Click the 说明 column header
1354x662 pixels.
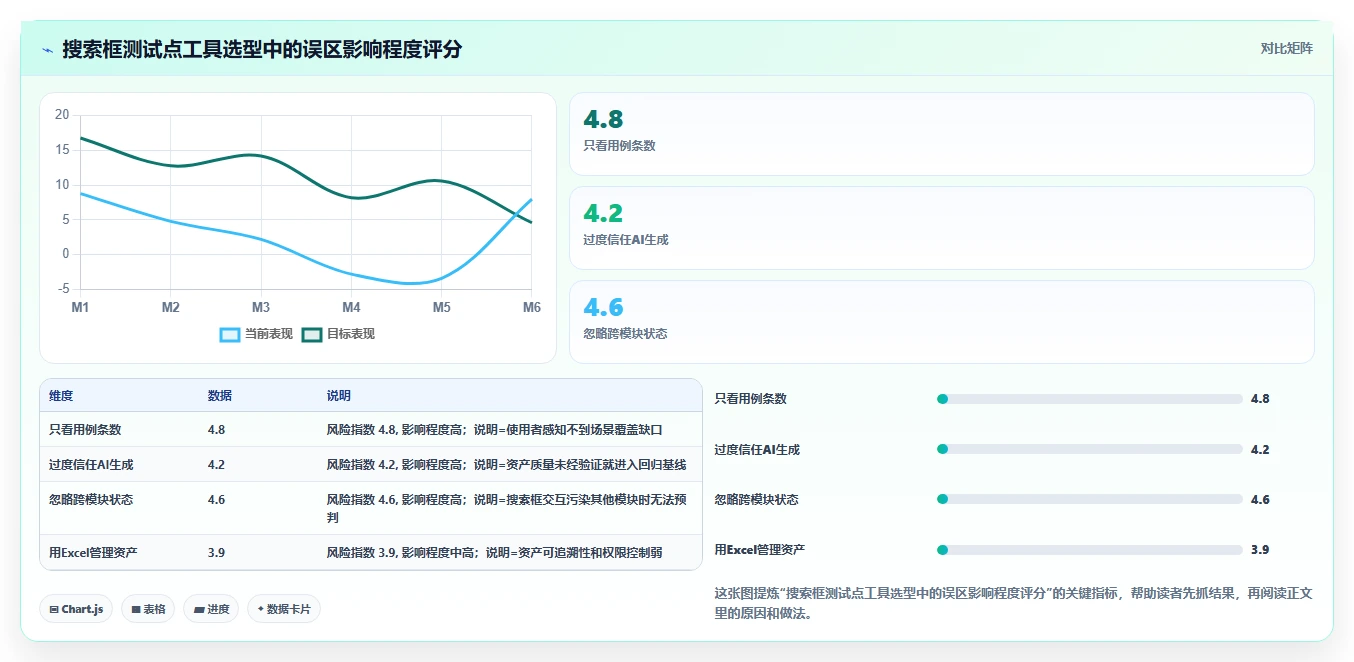tap(339, 396)
